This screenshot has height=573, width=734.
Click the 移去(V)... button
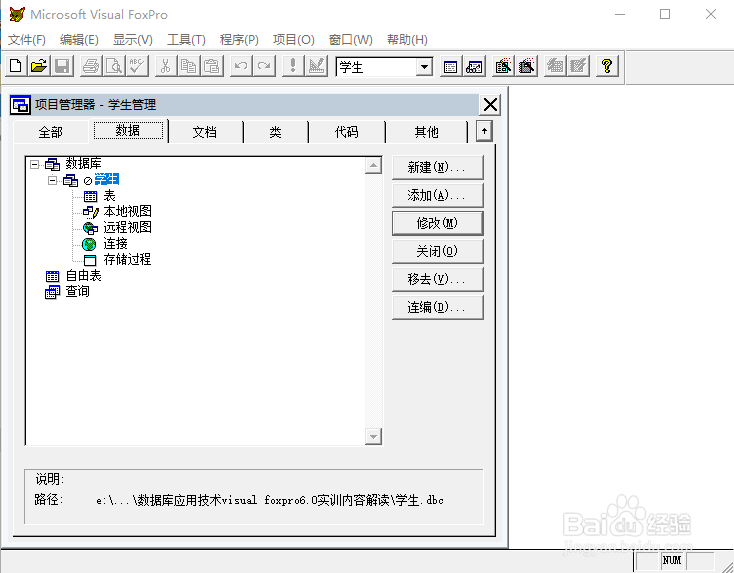point(437,279)
